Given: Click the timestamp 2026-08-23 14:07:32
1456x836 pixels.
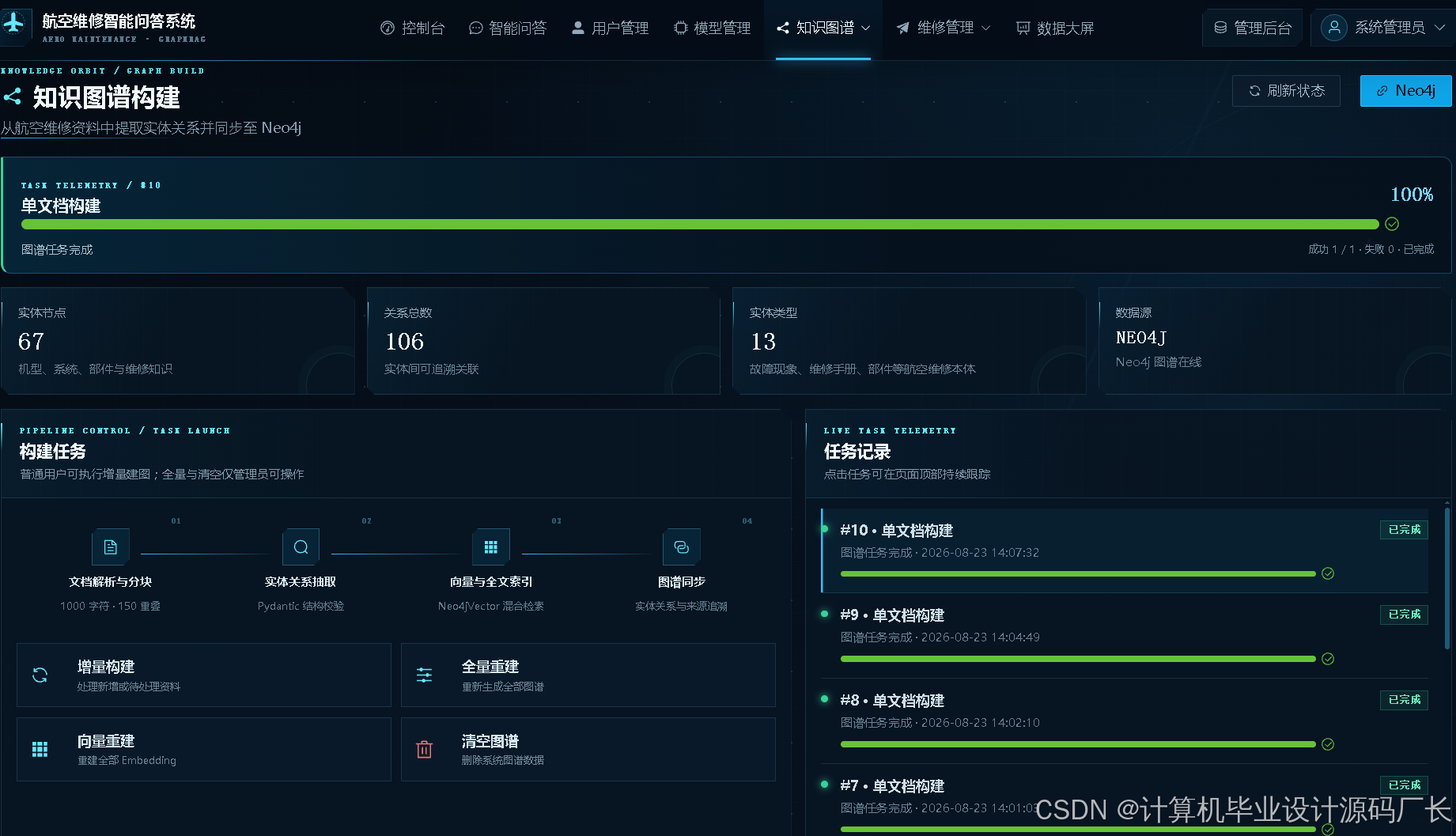Looking at the screenshot, I should point(980,553).
